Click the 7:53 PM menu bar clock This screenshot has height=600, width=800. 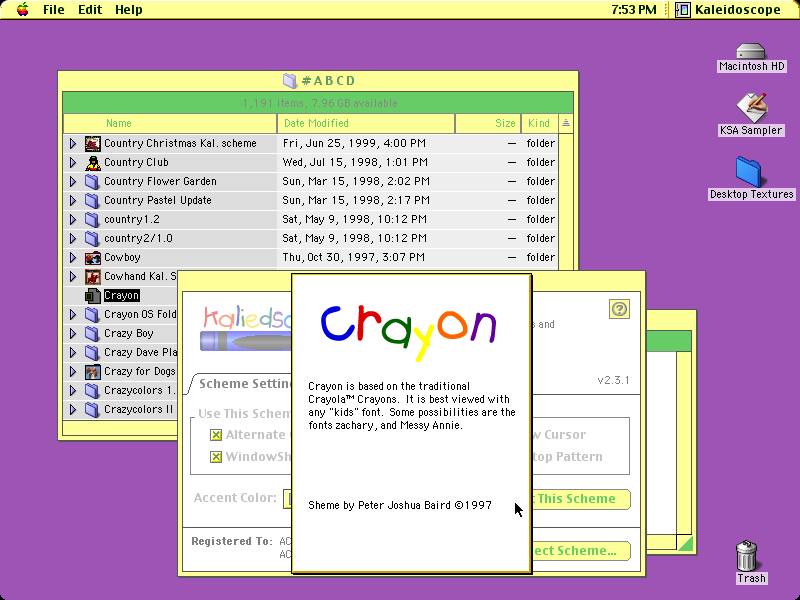[x=634, y=10]
